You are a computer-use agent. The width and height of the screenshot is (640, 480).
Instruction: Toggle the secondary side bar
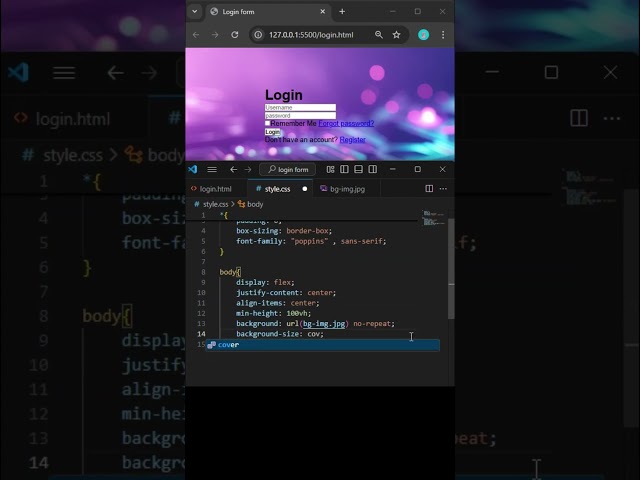373,169
